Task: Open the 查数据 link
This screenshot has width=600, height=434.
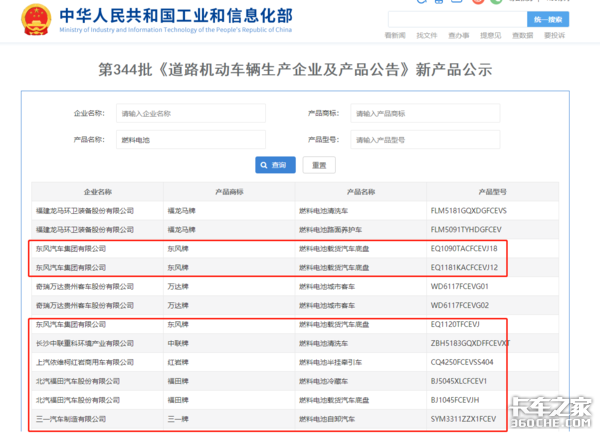Action: click(x=523, y=35)
